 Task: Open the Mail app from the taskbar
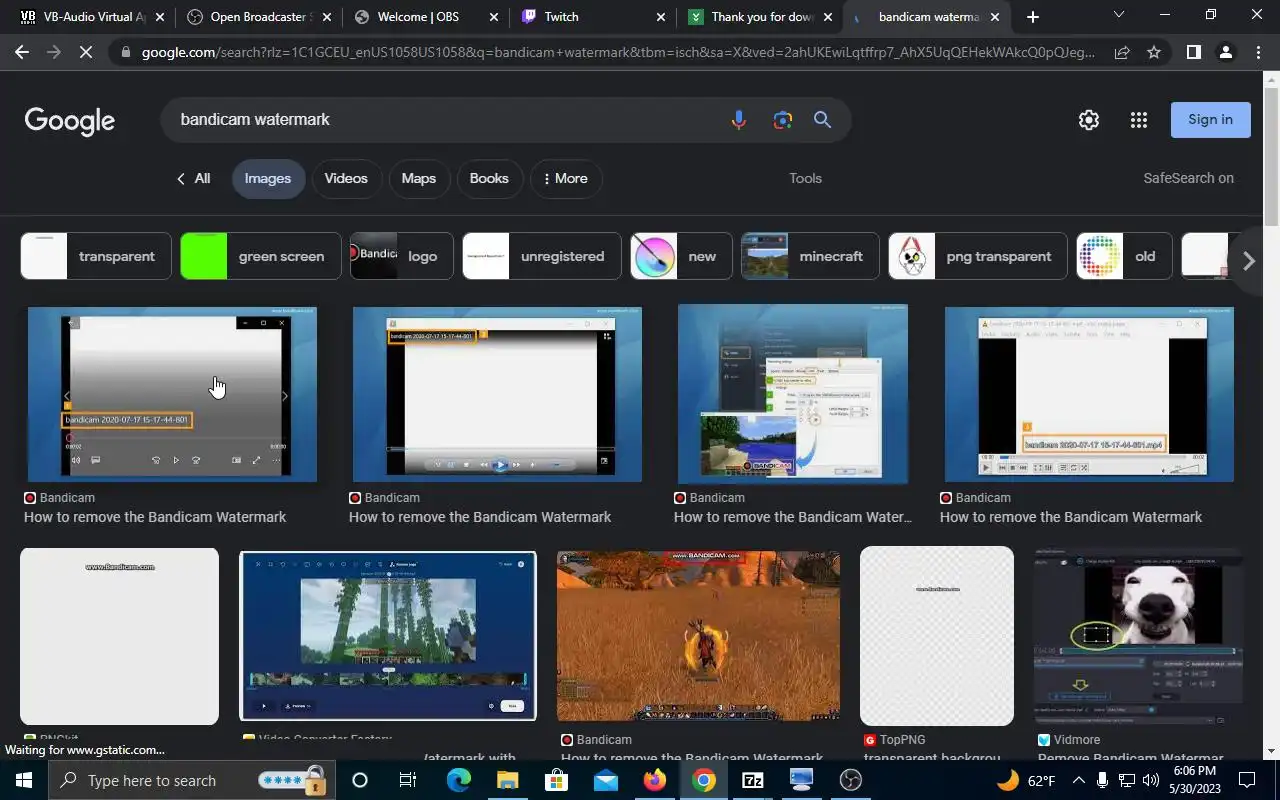(606, 780)
